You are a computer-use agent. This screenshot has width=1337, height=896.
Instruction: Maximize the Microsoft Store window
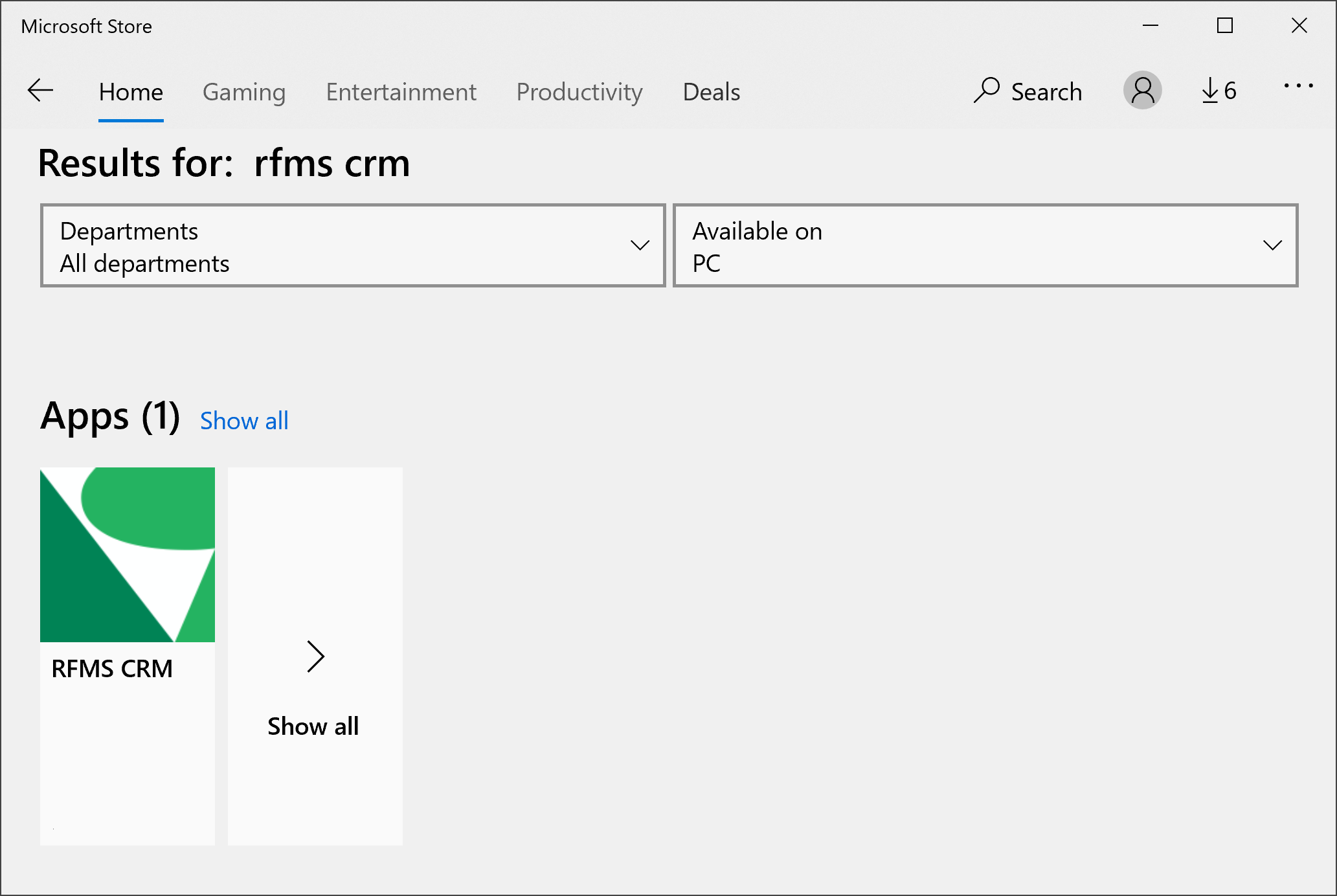coord(1225,26)
